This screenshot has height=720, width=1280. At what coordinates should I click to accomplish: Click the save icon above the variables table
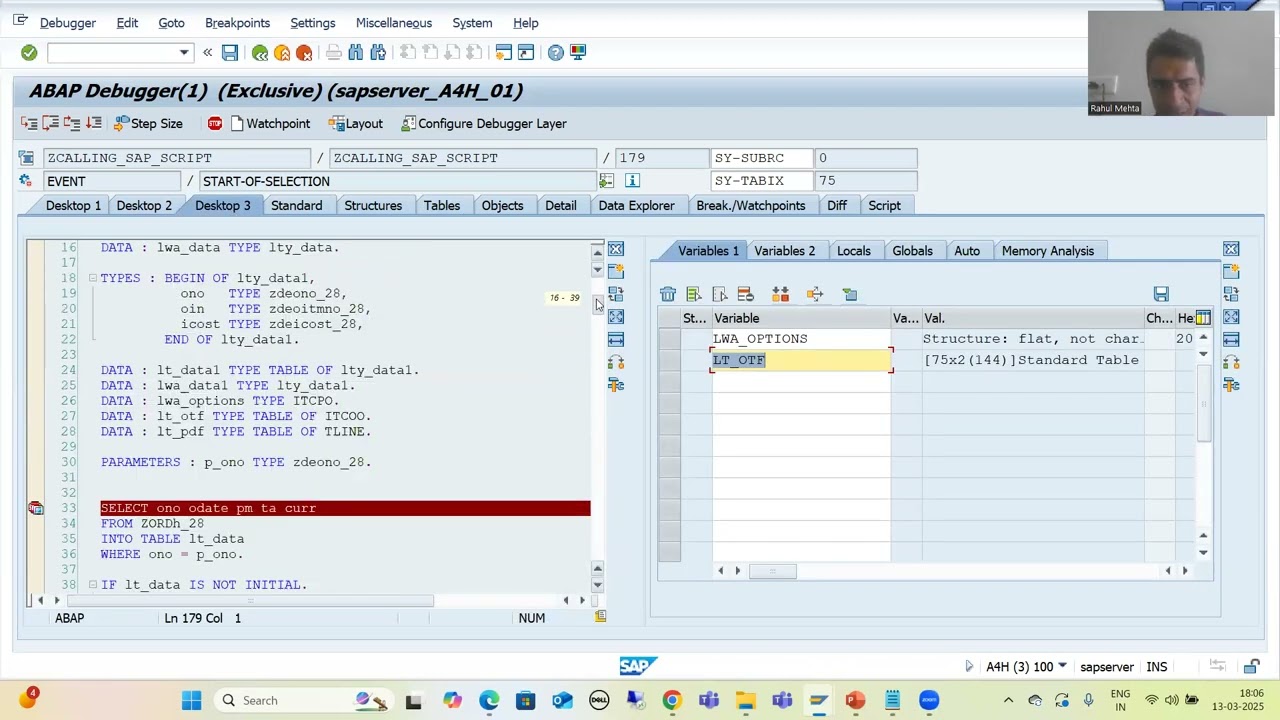pyautogui.click(x=1161, y=294)
